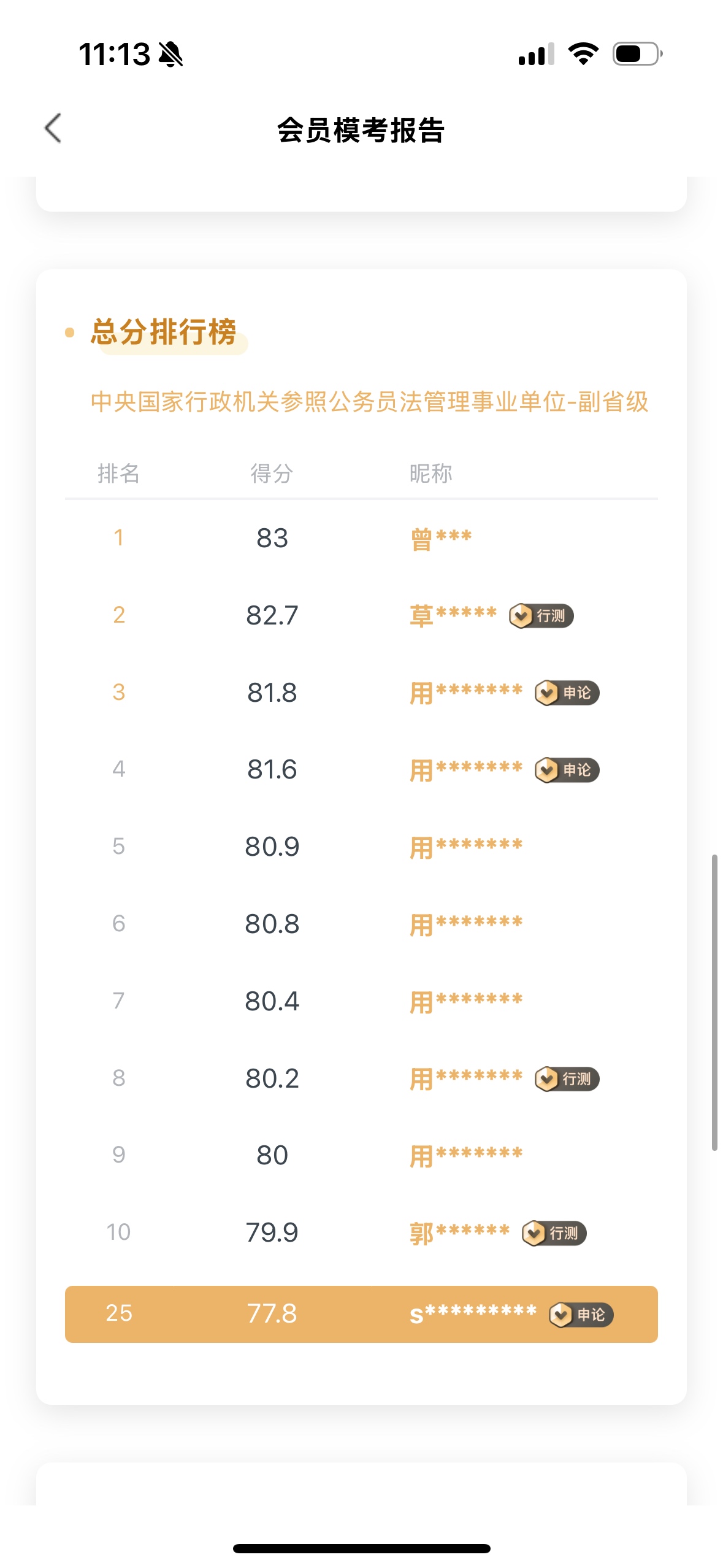The width and height of the screenshot is (723, 1568).
Task: Open the nickname 郭****** in rank 10
Action: point(460,1233)
